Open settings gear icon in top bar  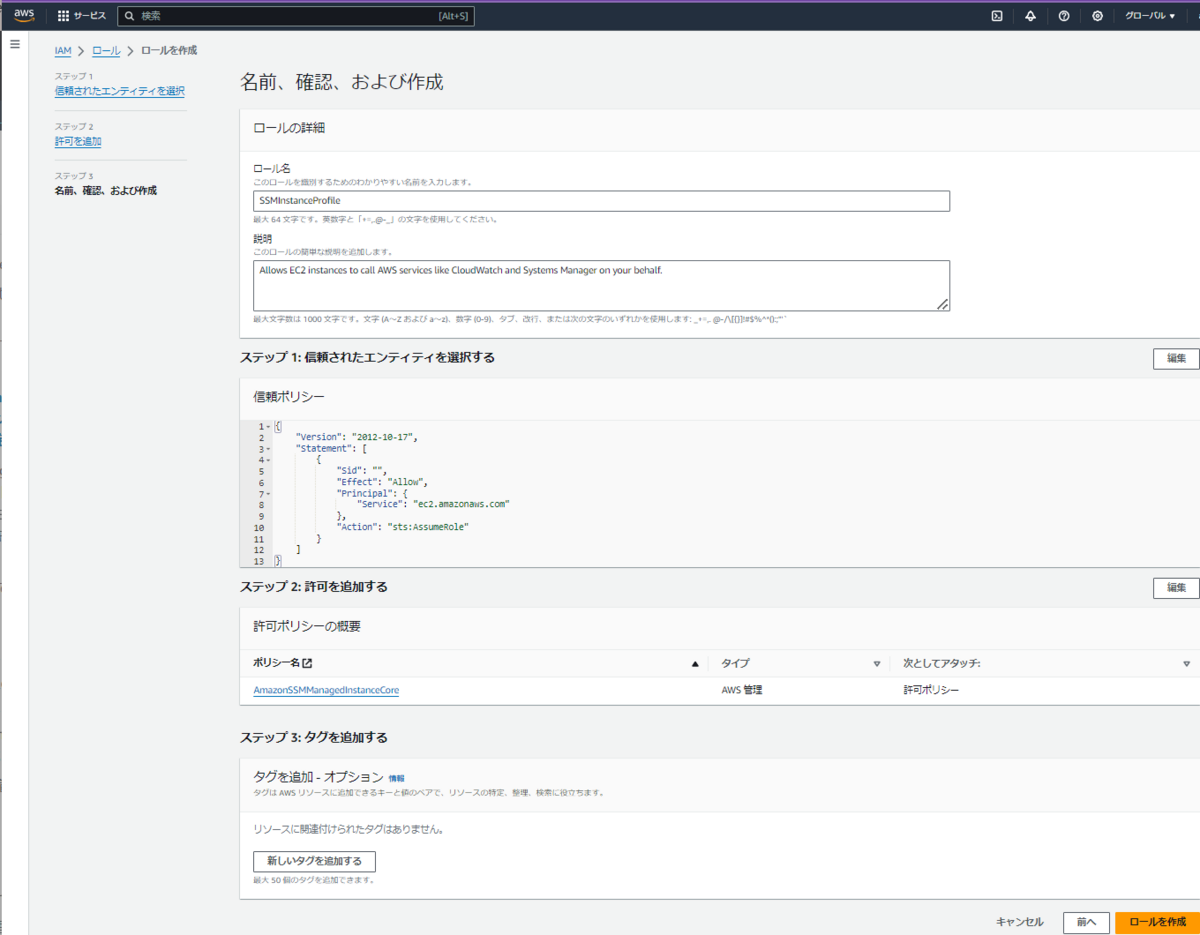click(1097, 16)
